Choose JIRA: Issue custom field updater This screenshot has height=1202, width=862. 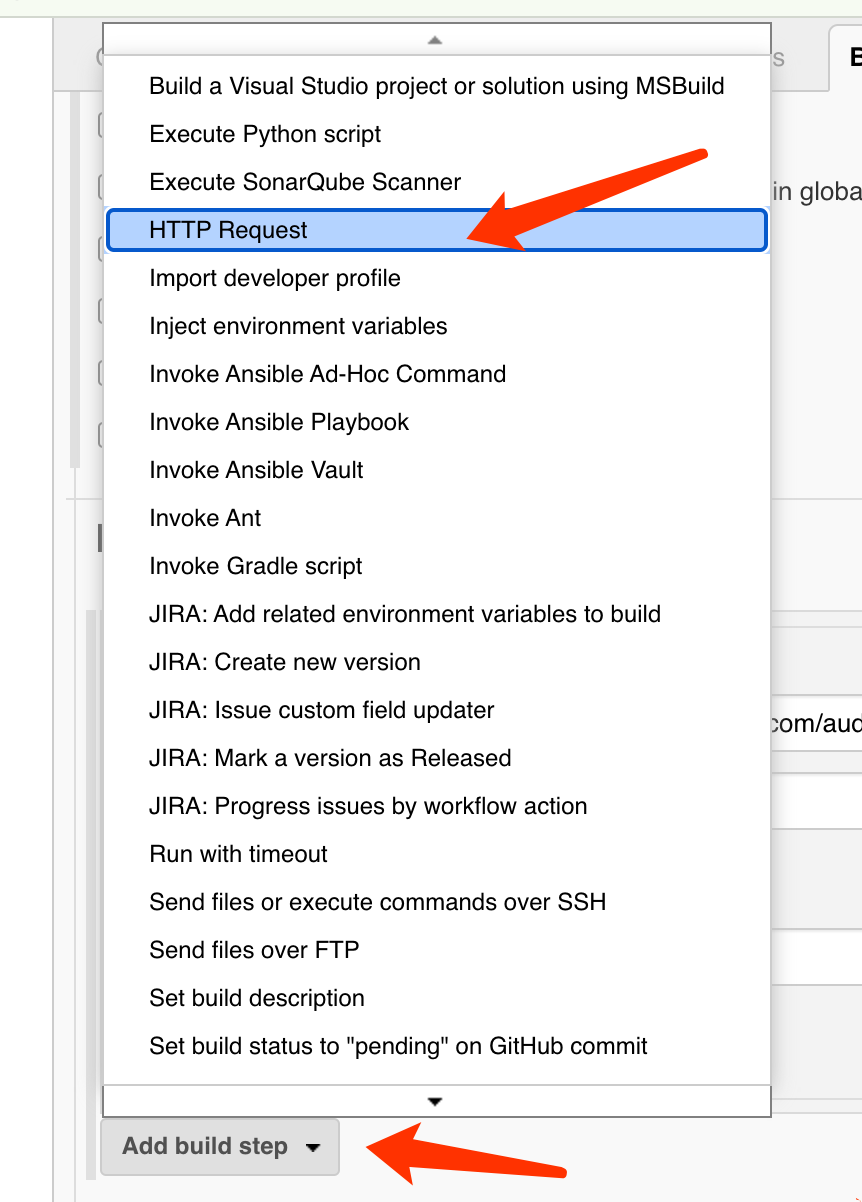click(x=436, y=710)
